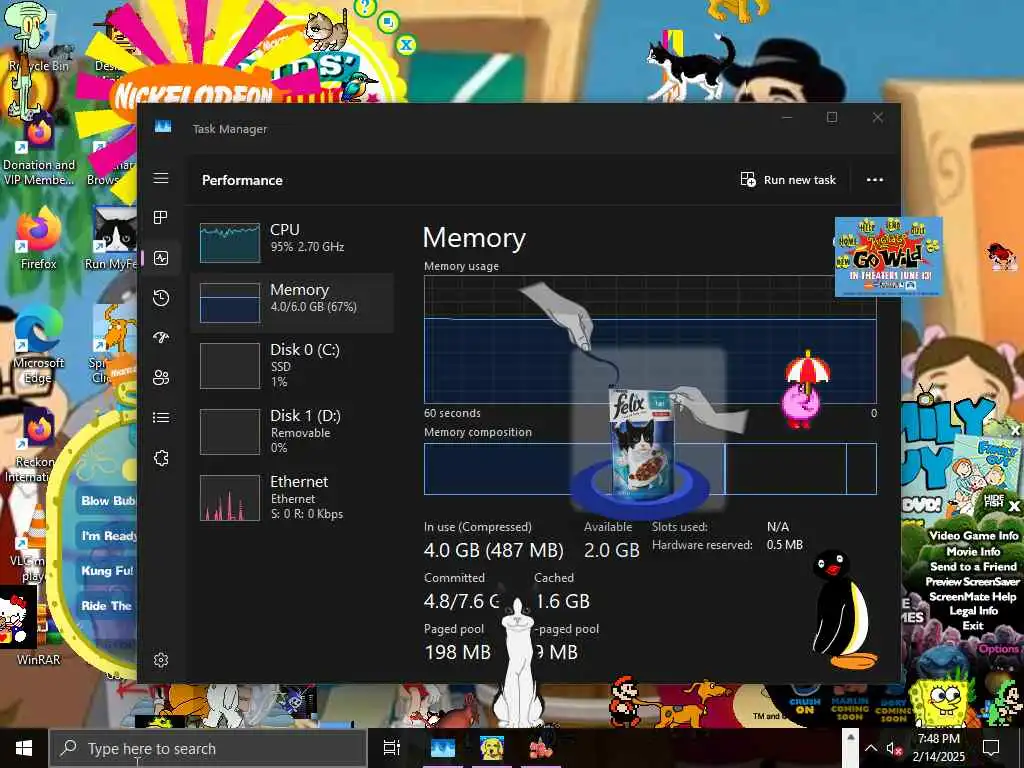The height and width of the screenshot is (768, 1024).
Task: Open the Donation and VIP Member shortcut
Action: pos(39,150)
